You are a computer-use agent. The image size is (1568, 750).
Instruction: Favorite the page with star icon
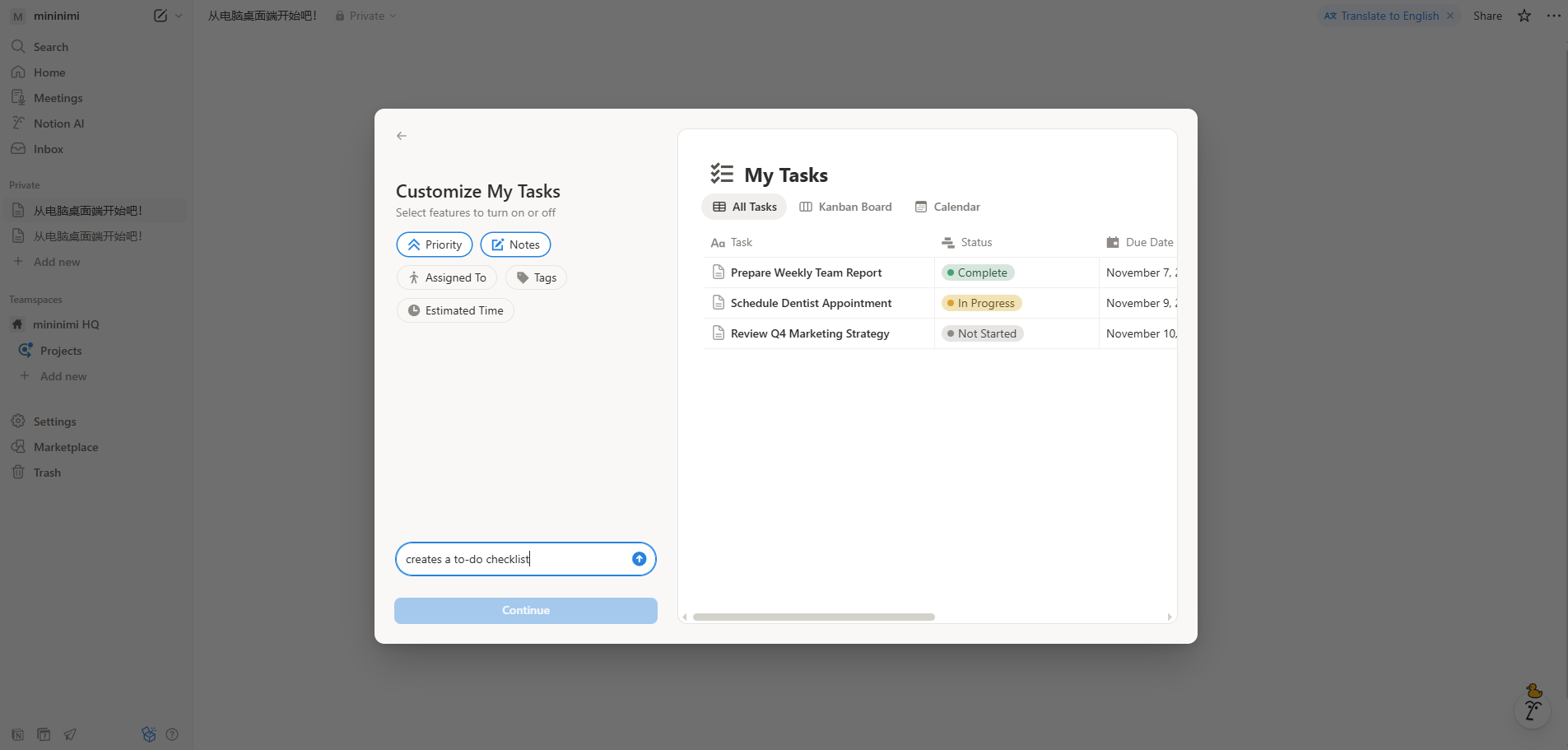(1524, 16)
